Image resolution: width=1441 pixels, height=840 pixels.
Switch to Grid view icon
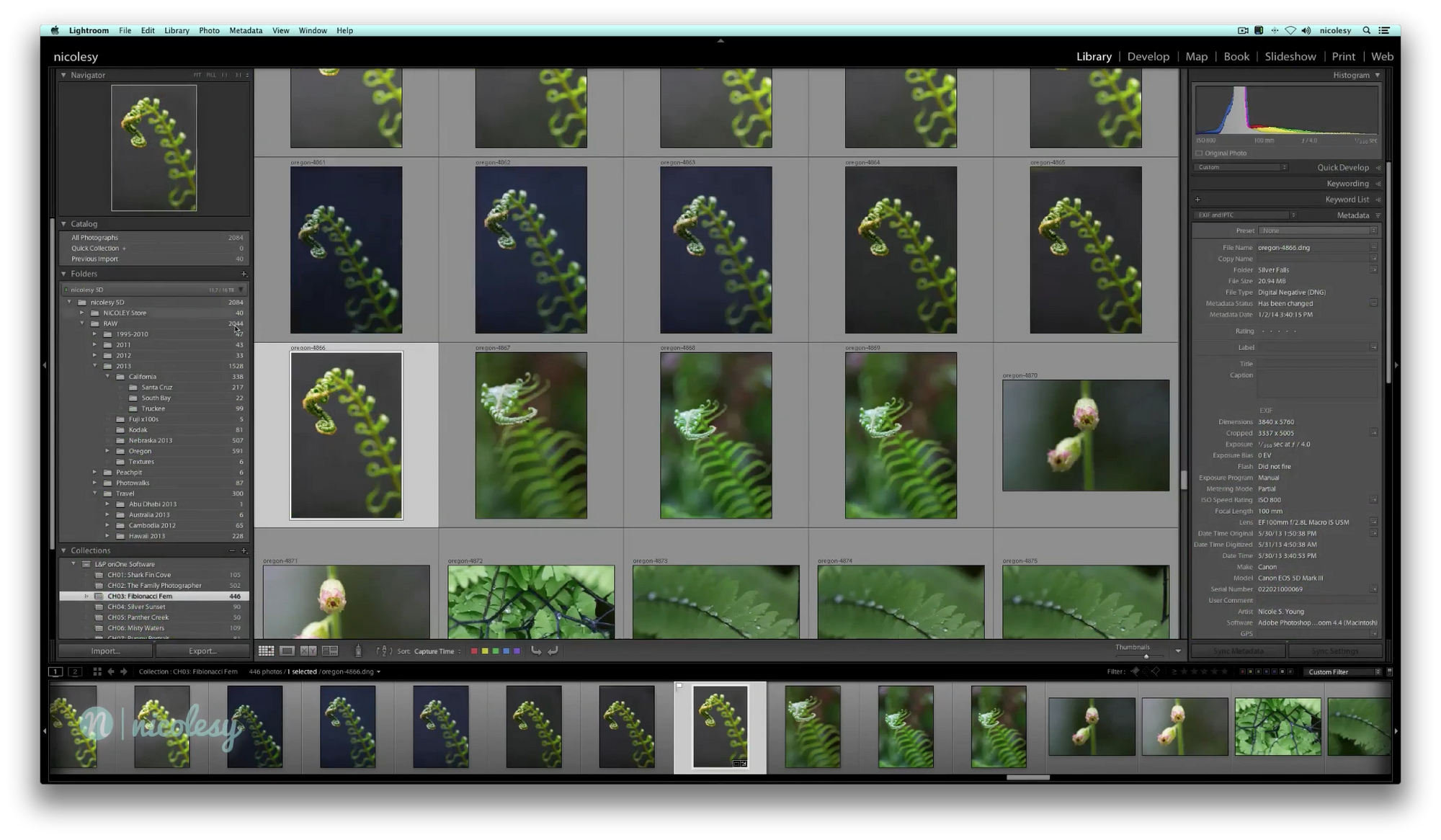coord(266,651)
